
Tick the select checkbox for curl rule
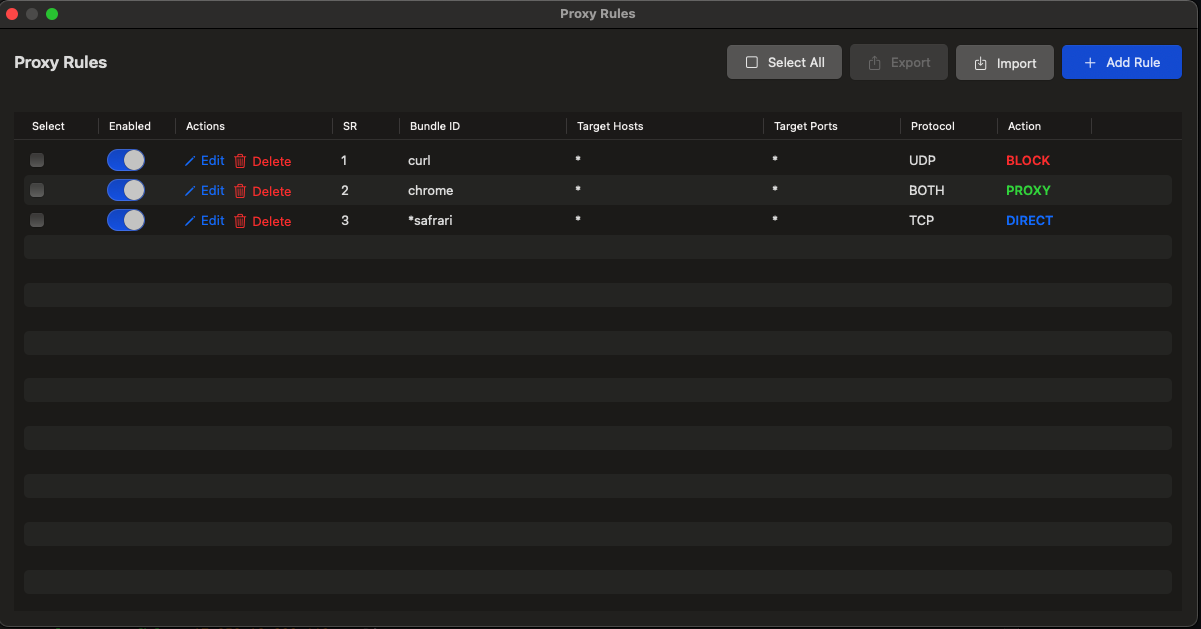[x=37, y=160]
